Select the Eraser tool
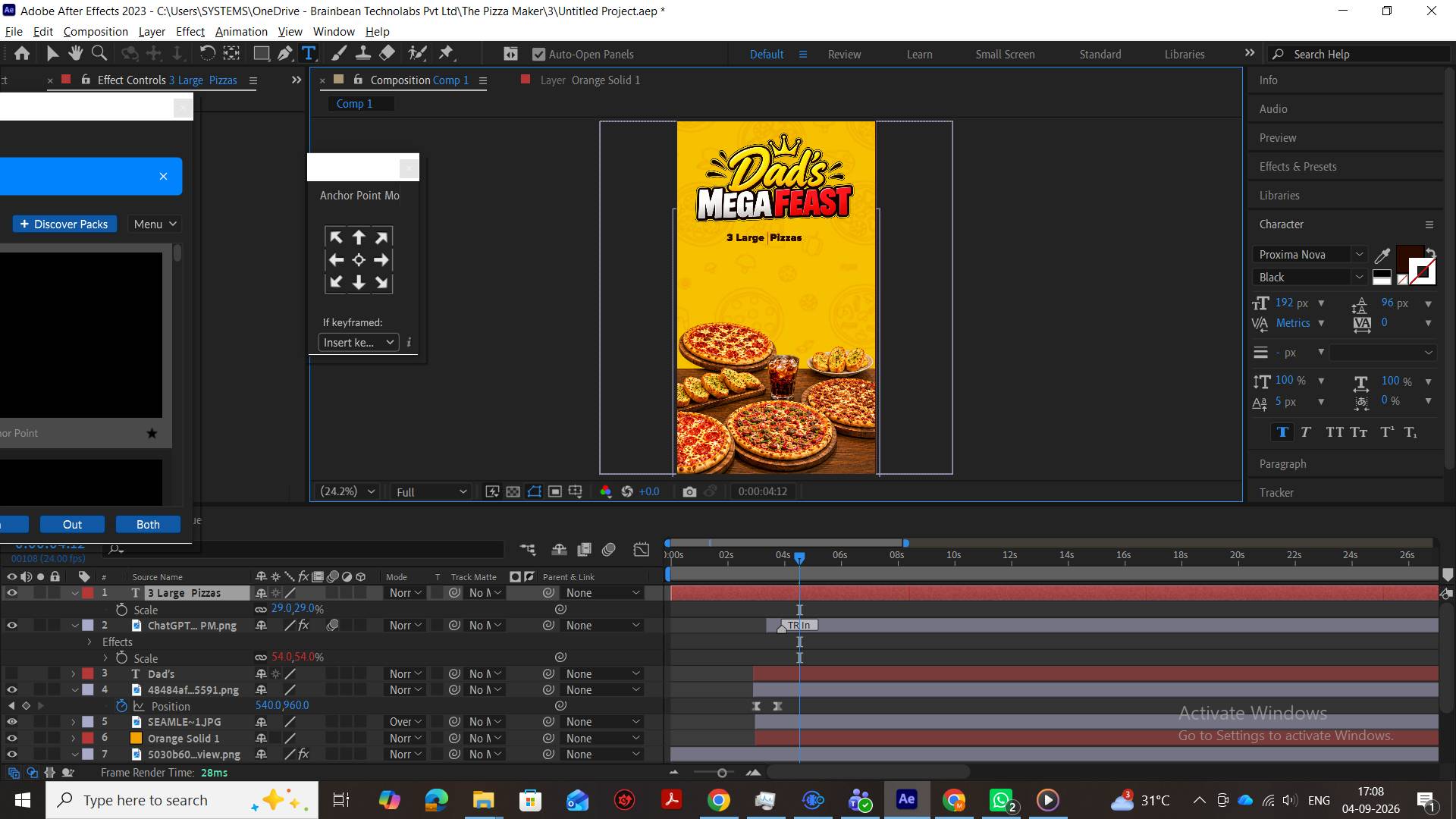Screen dimensions: 1456x819 [387, 53]
